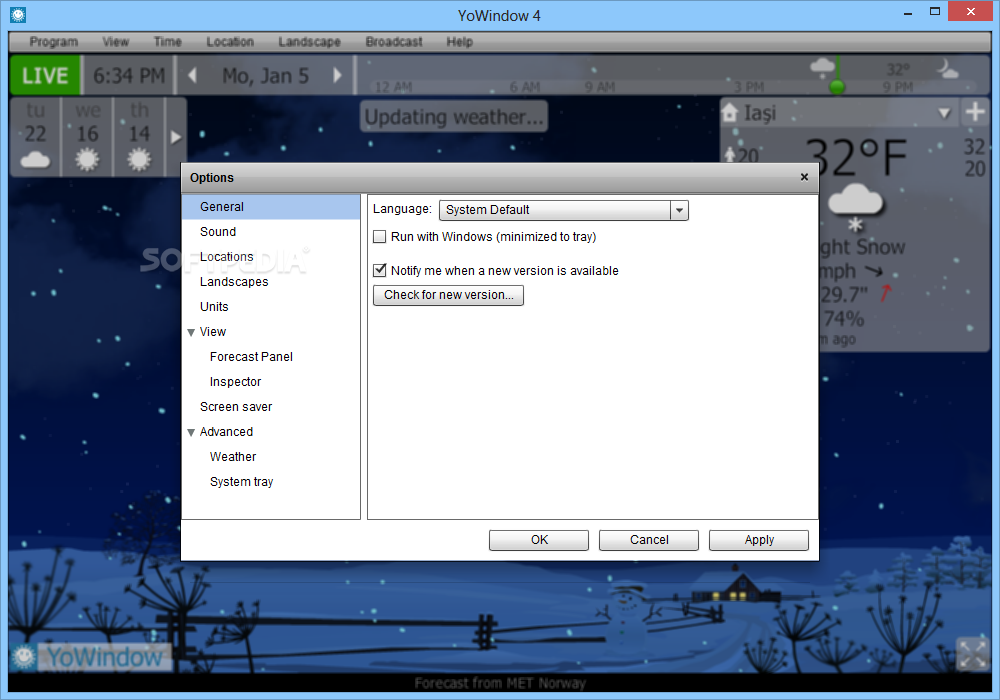Go to next day arrow

[337, 75]
